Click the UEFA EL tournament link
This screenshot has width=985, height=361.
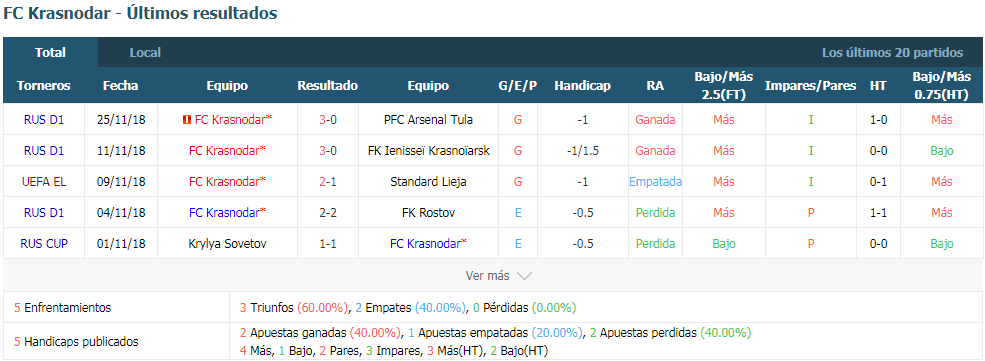[x=44, y=181]
